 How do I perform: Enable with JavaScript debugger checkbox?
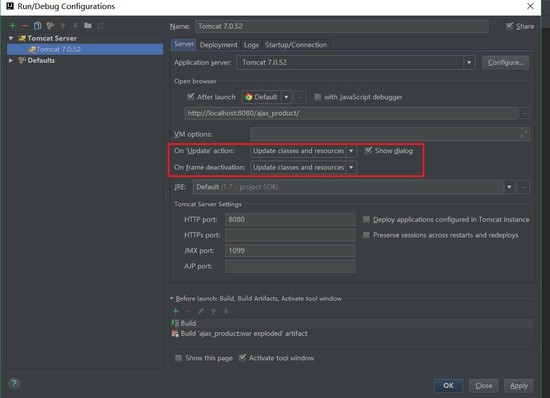(317, 97)
